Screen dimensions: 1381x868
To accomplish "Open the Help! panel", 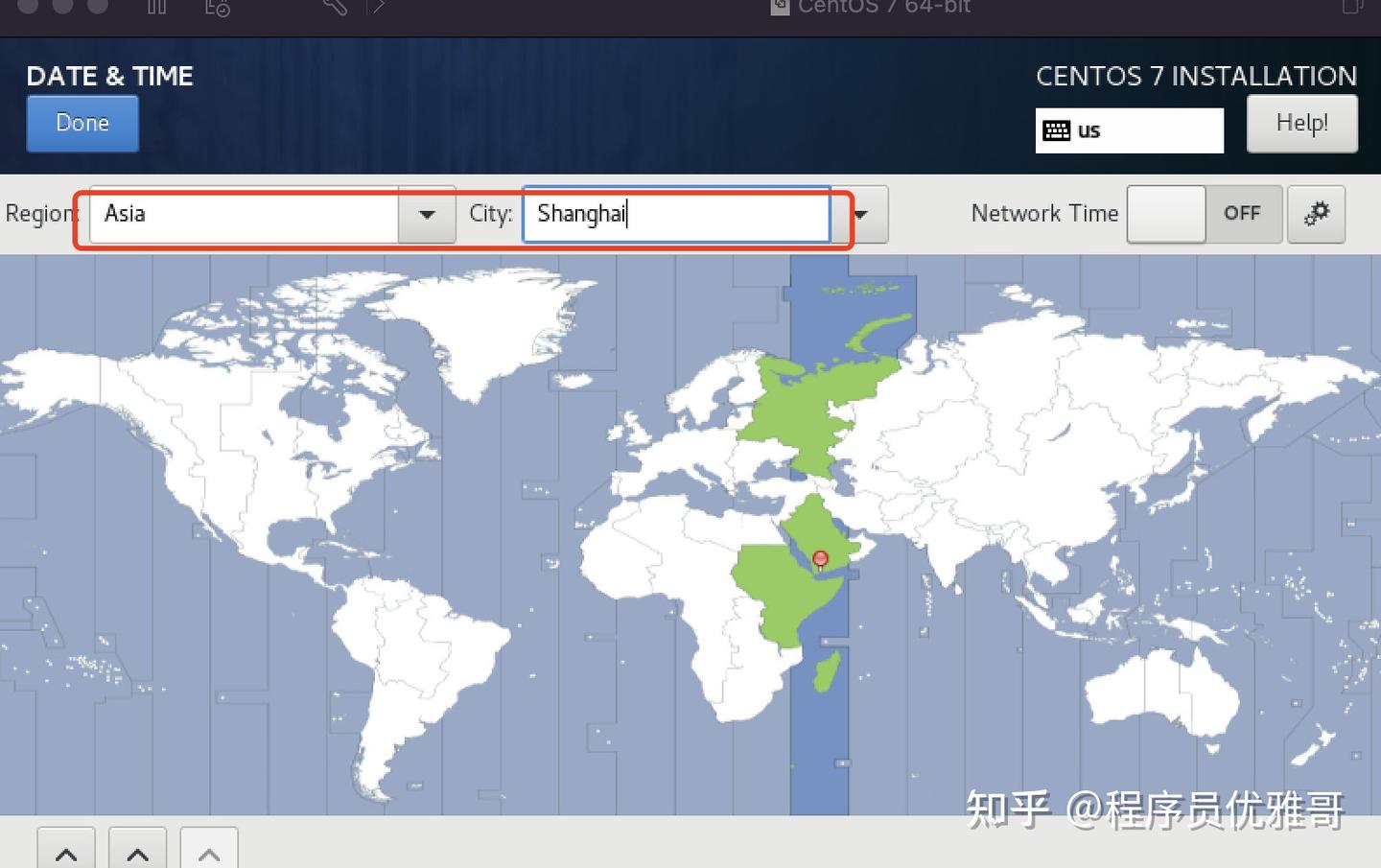I will (1301, 123).
